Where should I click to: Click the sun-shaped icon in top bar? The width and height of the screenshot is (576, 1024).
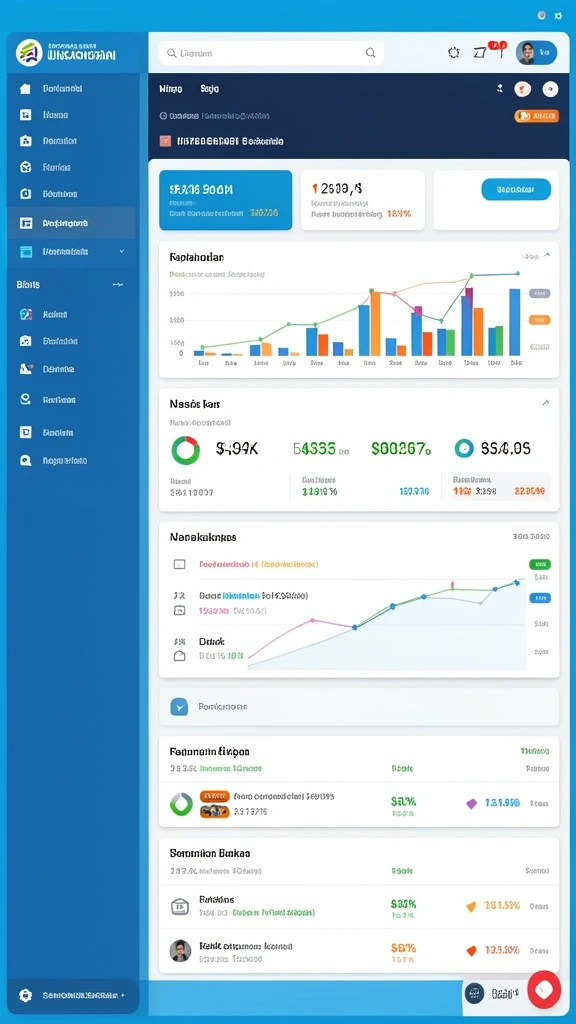pyautogui.click(x=454, y=53)
